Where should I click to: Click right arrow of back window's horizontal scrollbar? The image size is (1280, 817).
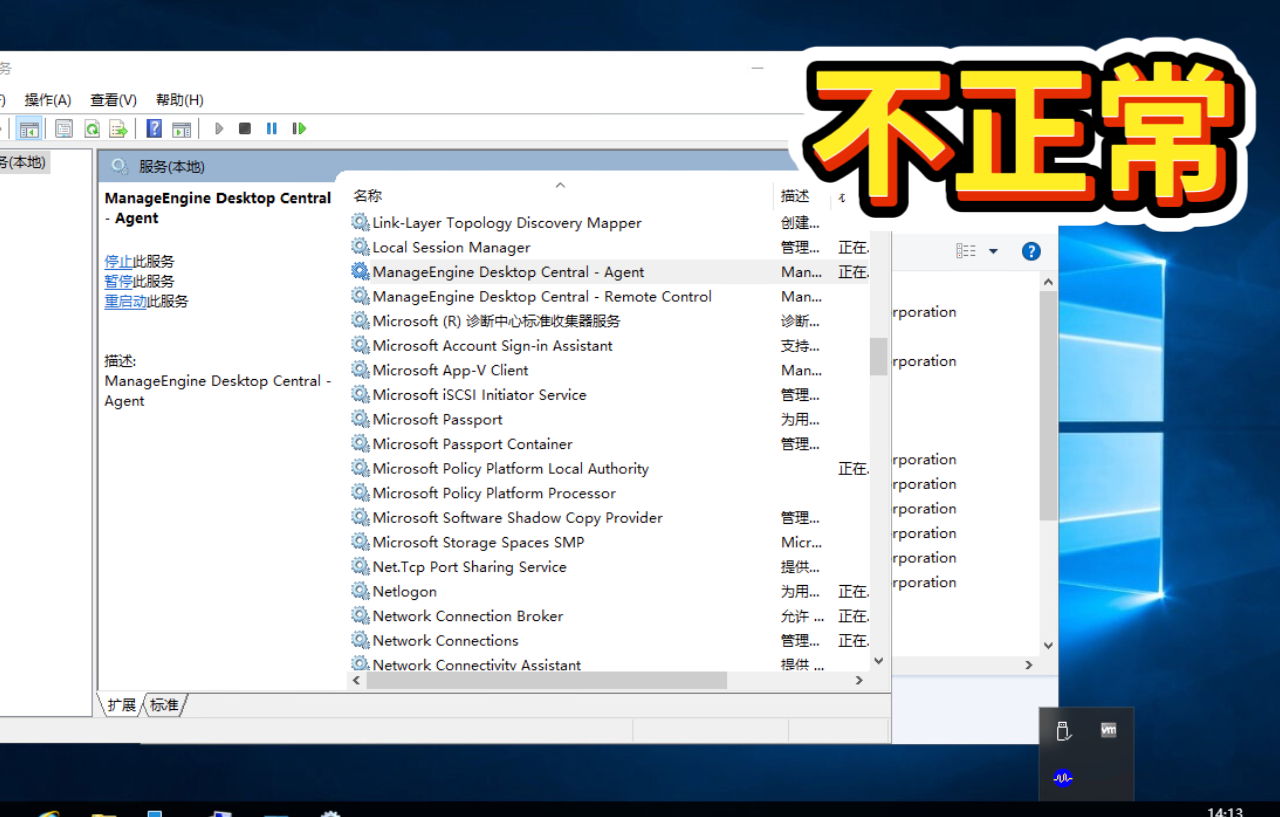tap(1029, 665)
